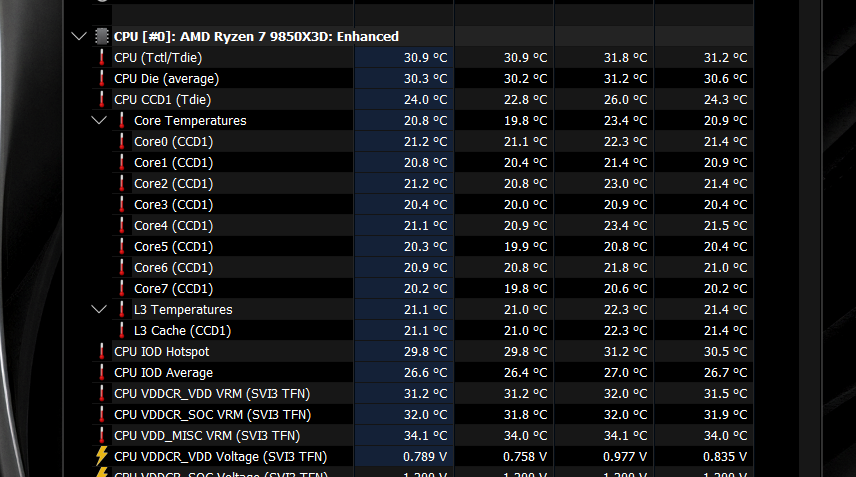The width and height of the screenshot is (856, 477).
Task: Click thermometer icon for CPU IOD Average
Action: 102,373
